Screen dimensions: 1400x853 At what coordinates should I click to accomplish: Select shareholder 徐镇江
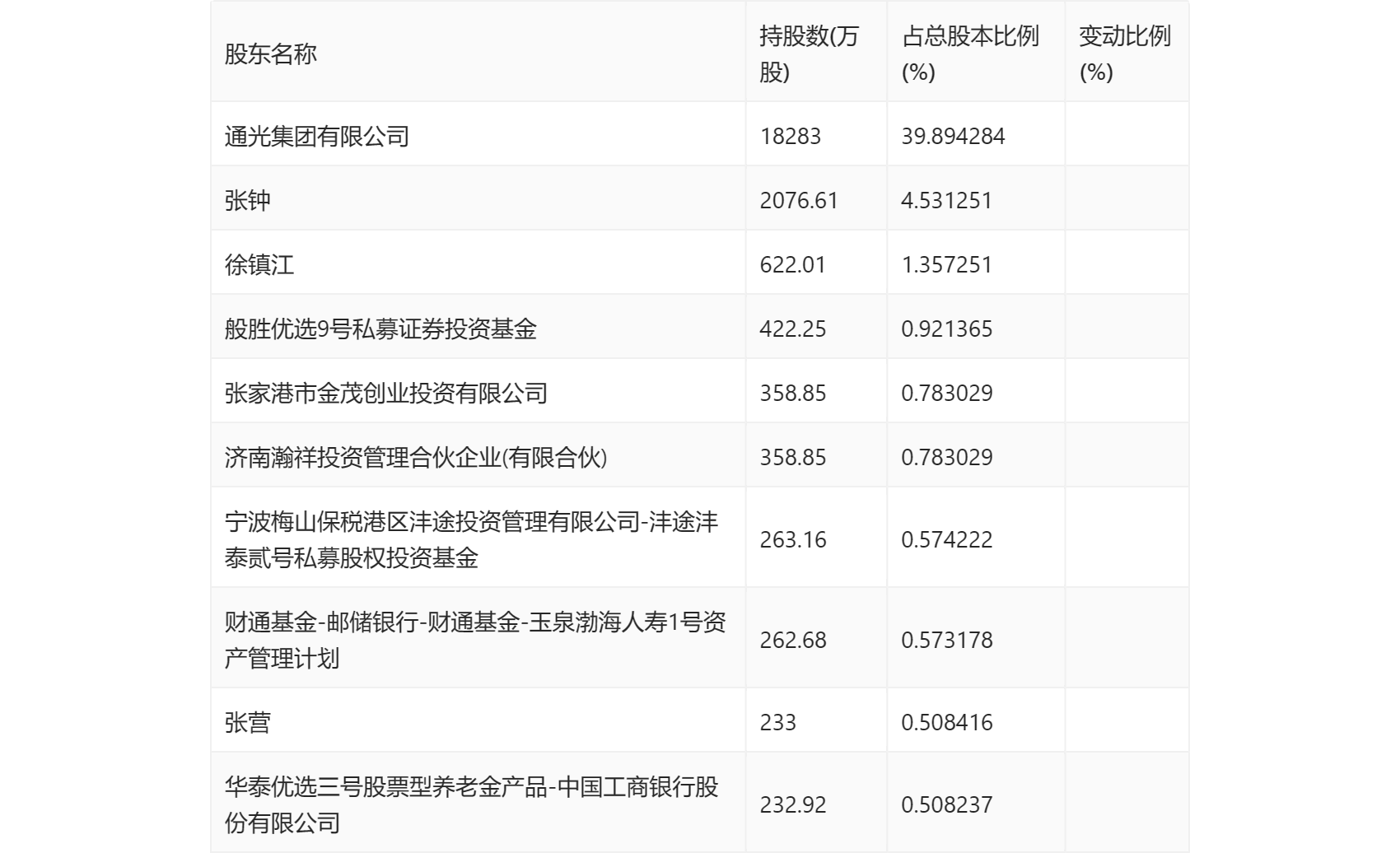point(259,264)
